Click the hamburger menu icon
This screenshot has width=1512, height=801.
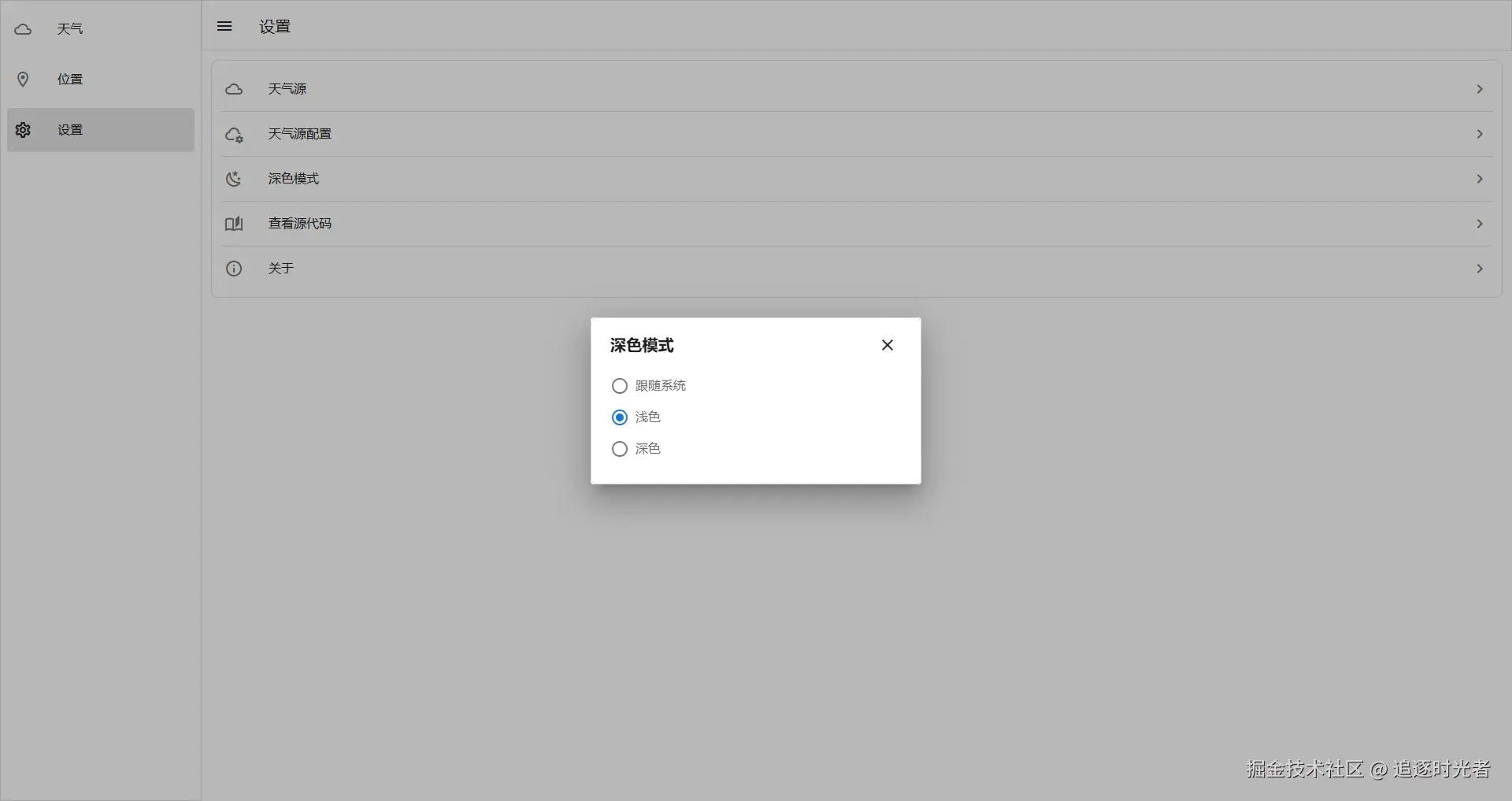coord(224,26)
